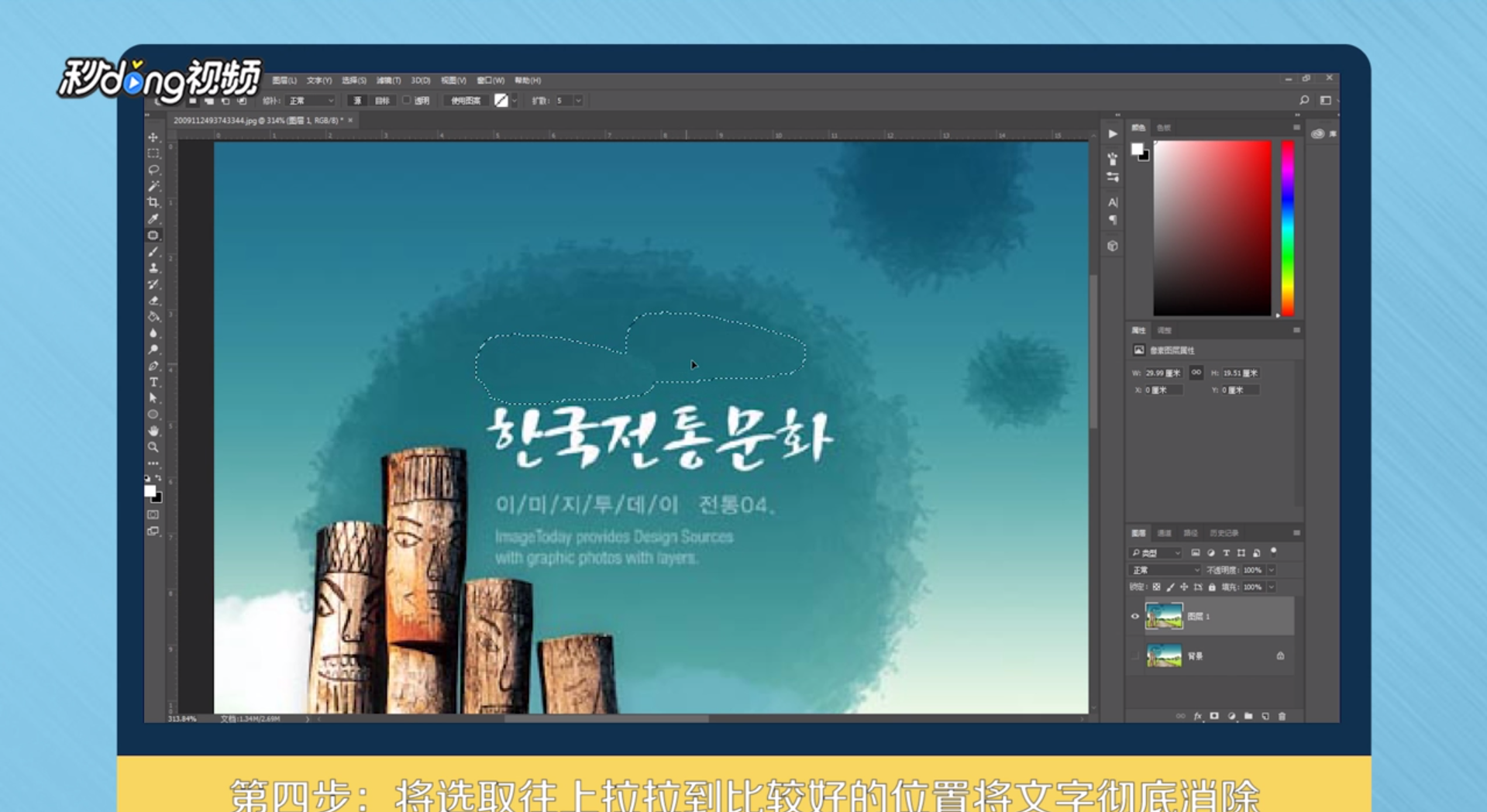Open search icon in options bar
This screenshot has width=1487, height=812.
click(x=1304, y=100)
